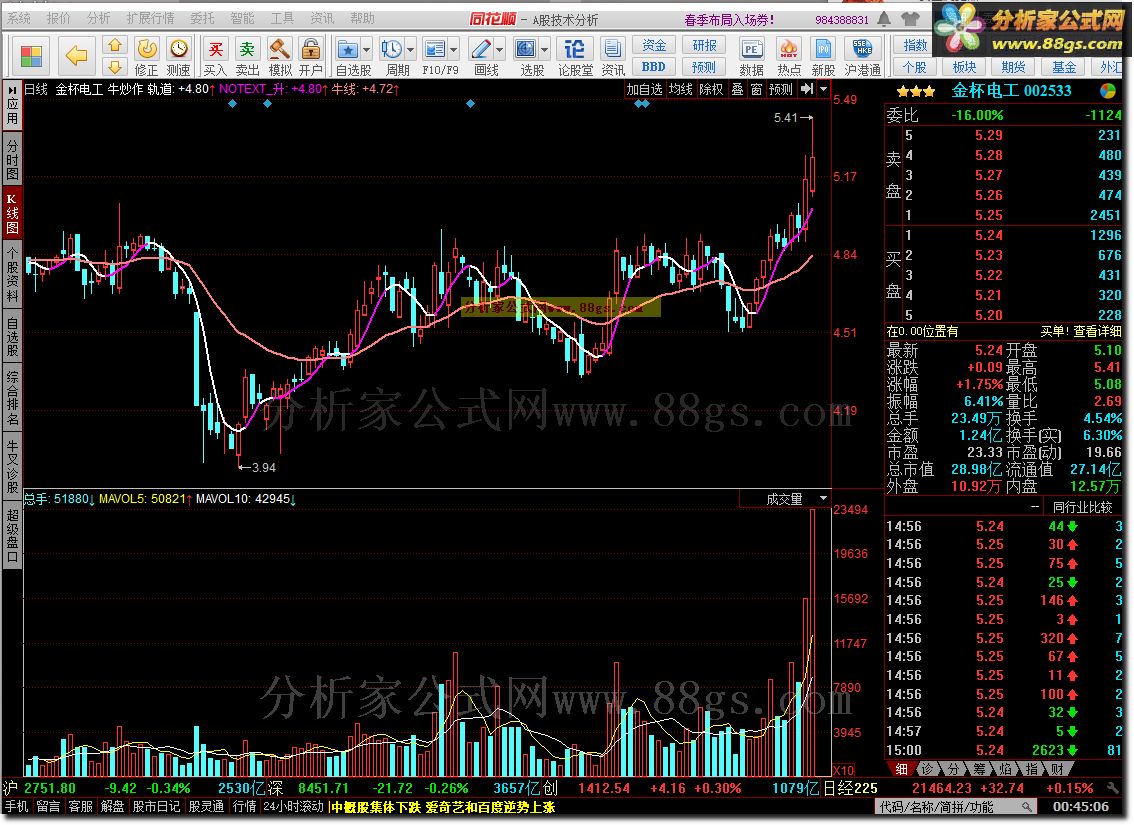Screen dimensions: 1134x825
Task: Click the notification bell icon
Action: click(x=884, y=19)
